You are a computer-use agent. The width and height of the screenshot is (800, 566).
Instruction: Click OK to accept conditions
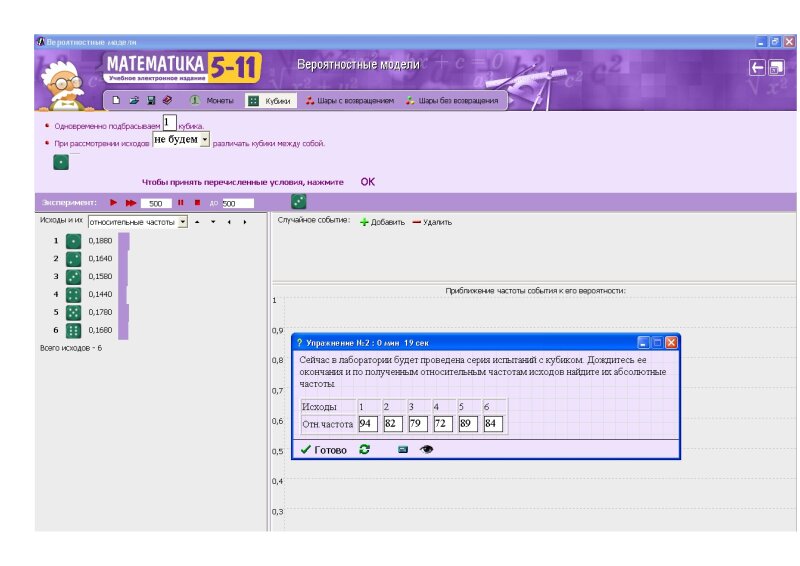(x=367, y=182)
